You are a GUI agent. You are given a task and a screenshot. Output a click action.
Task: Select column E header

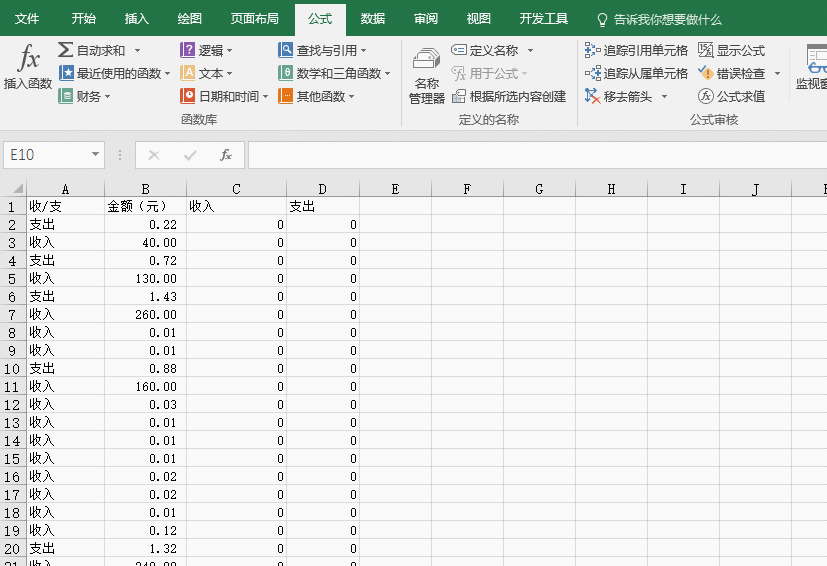coord(396,189)
